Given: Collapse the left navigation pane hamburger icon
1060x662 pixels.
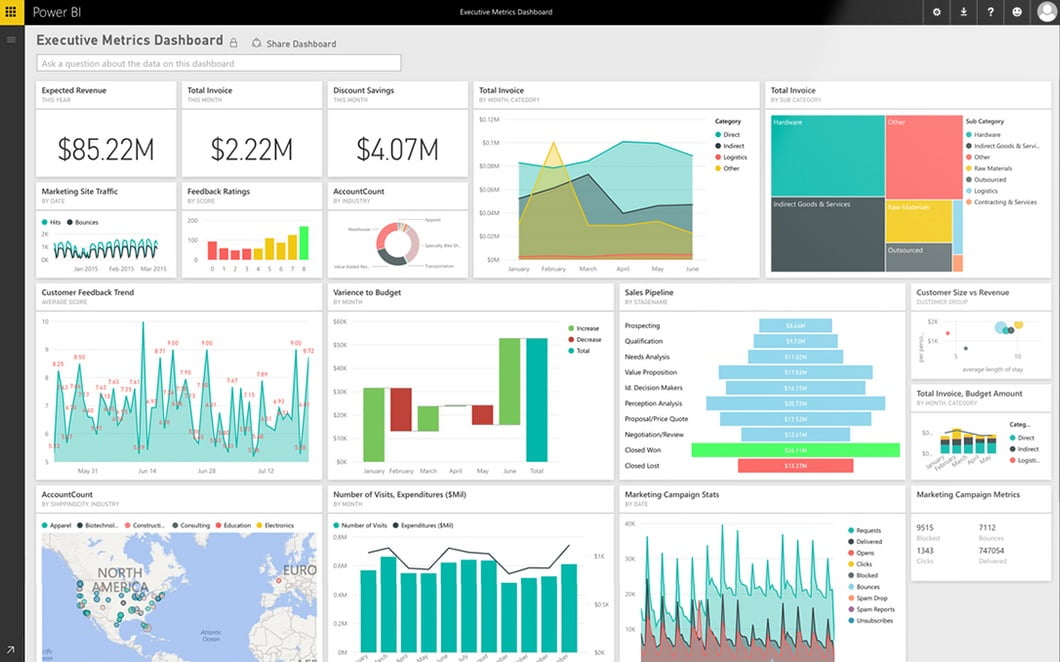Looking at the screenshot, I should (11, 38).
